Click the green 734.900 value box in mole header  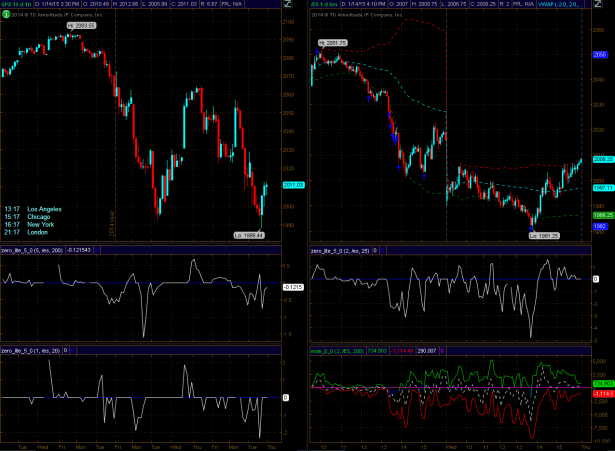click(378, 351)
